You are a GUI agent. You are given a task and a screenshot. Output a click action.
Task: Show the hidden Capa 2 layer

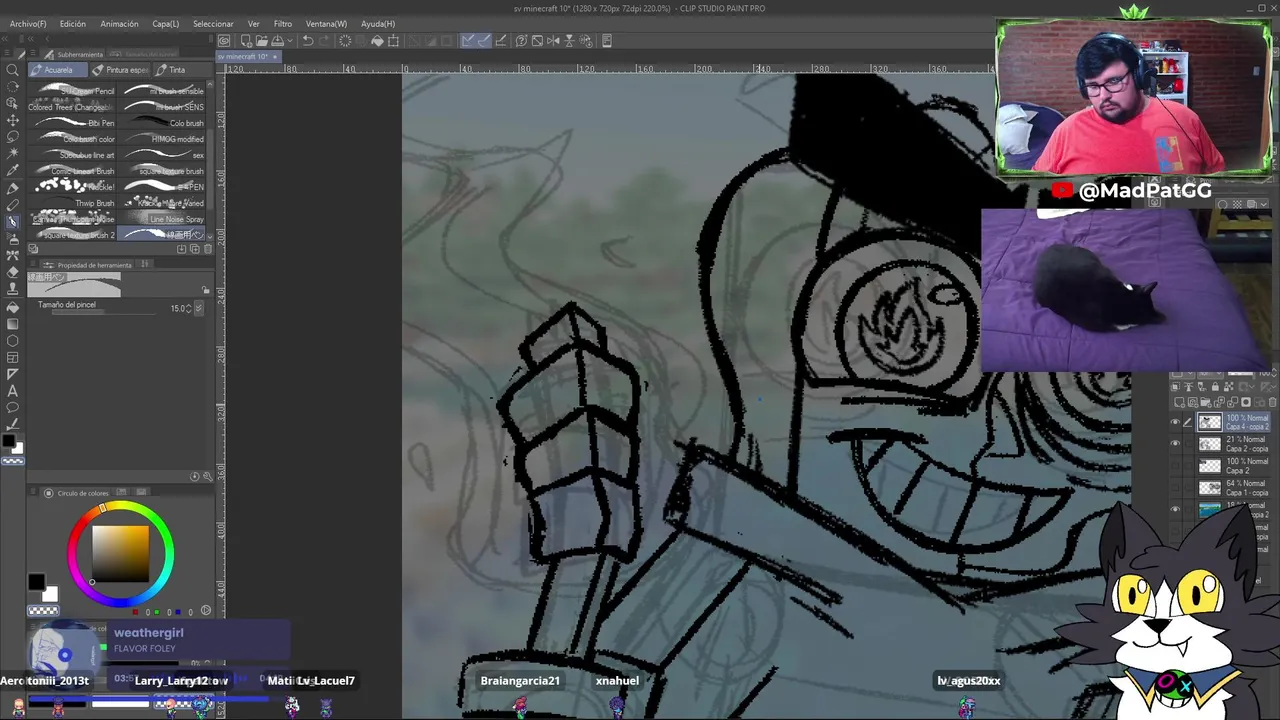pos(1175,466)
